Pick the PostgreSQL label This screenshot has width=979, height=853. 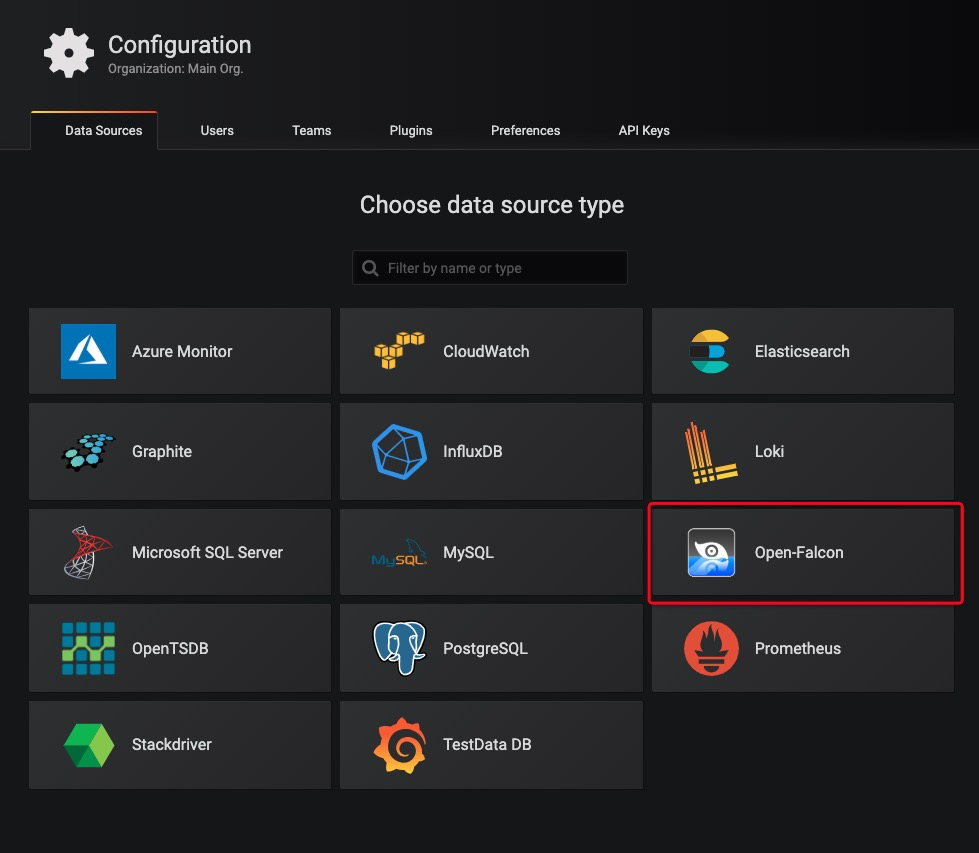pyautogui.click(x=485, y=648)
